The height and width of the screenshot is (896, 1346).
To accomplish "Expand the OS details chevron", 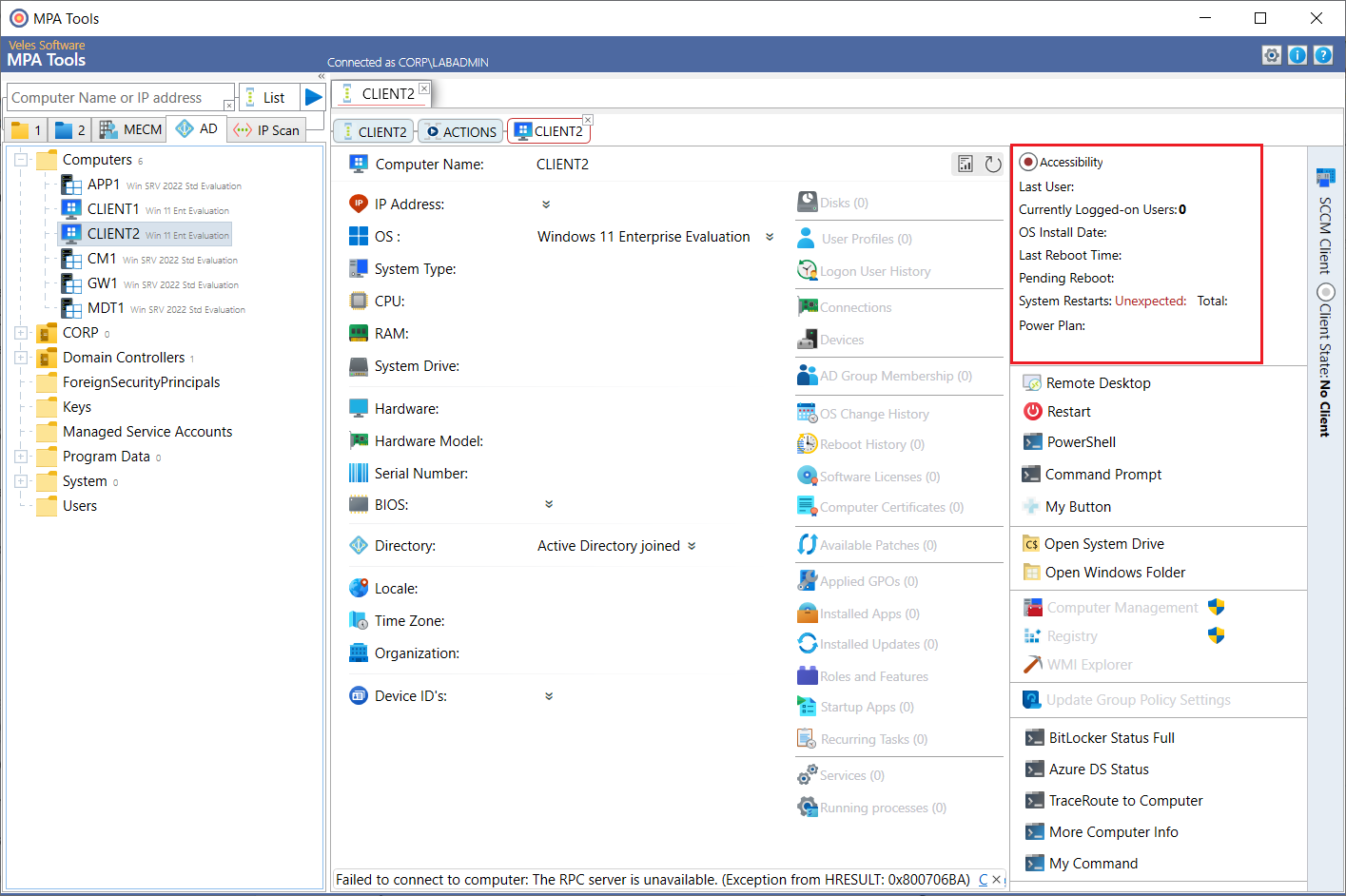I will pyautogui.click(x=770, y=237).
